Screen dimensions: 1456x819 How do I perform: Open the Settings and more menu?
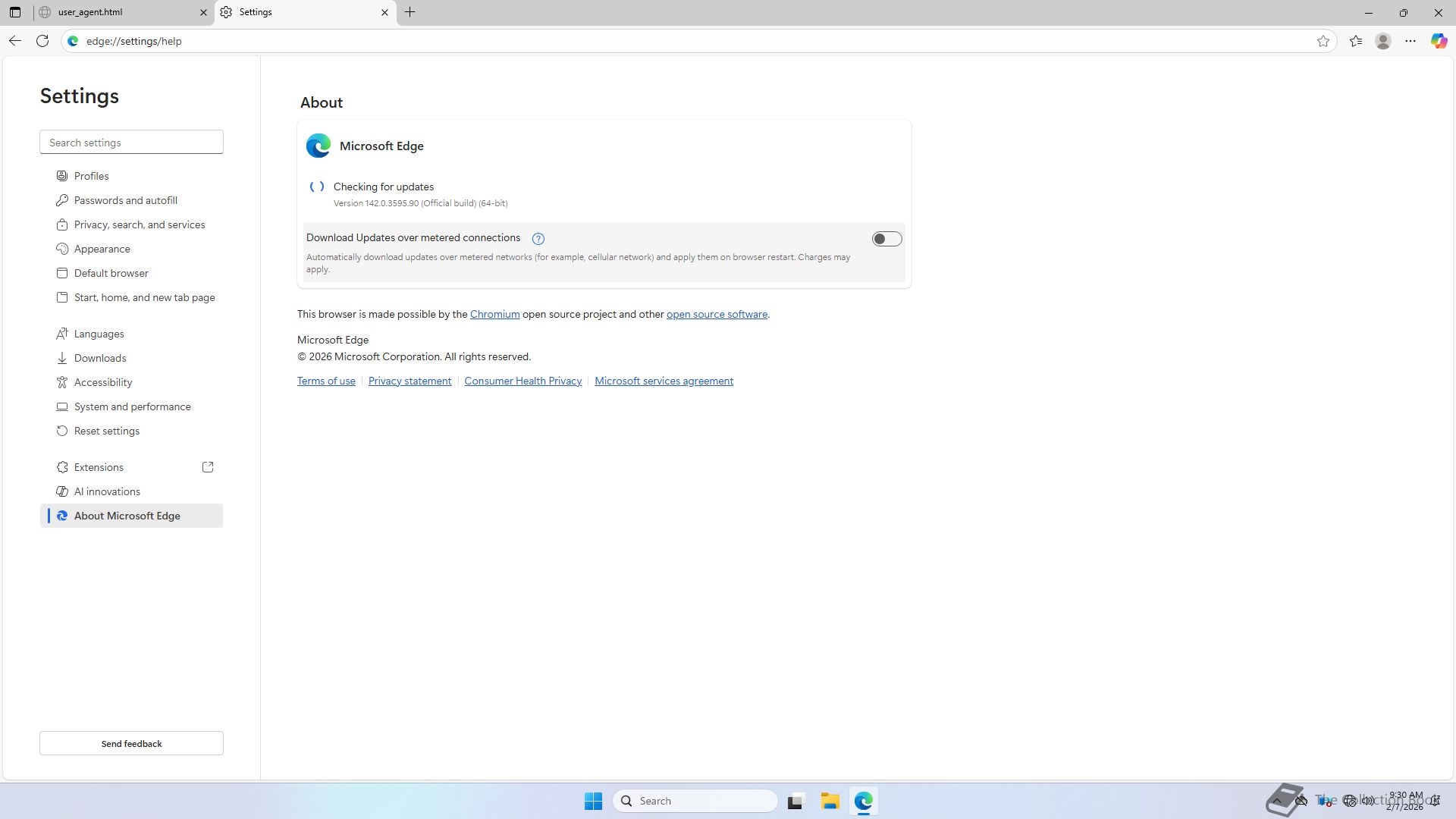(x=1410, y=41)
